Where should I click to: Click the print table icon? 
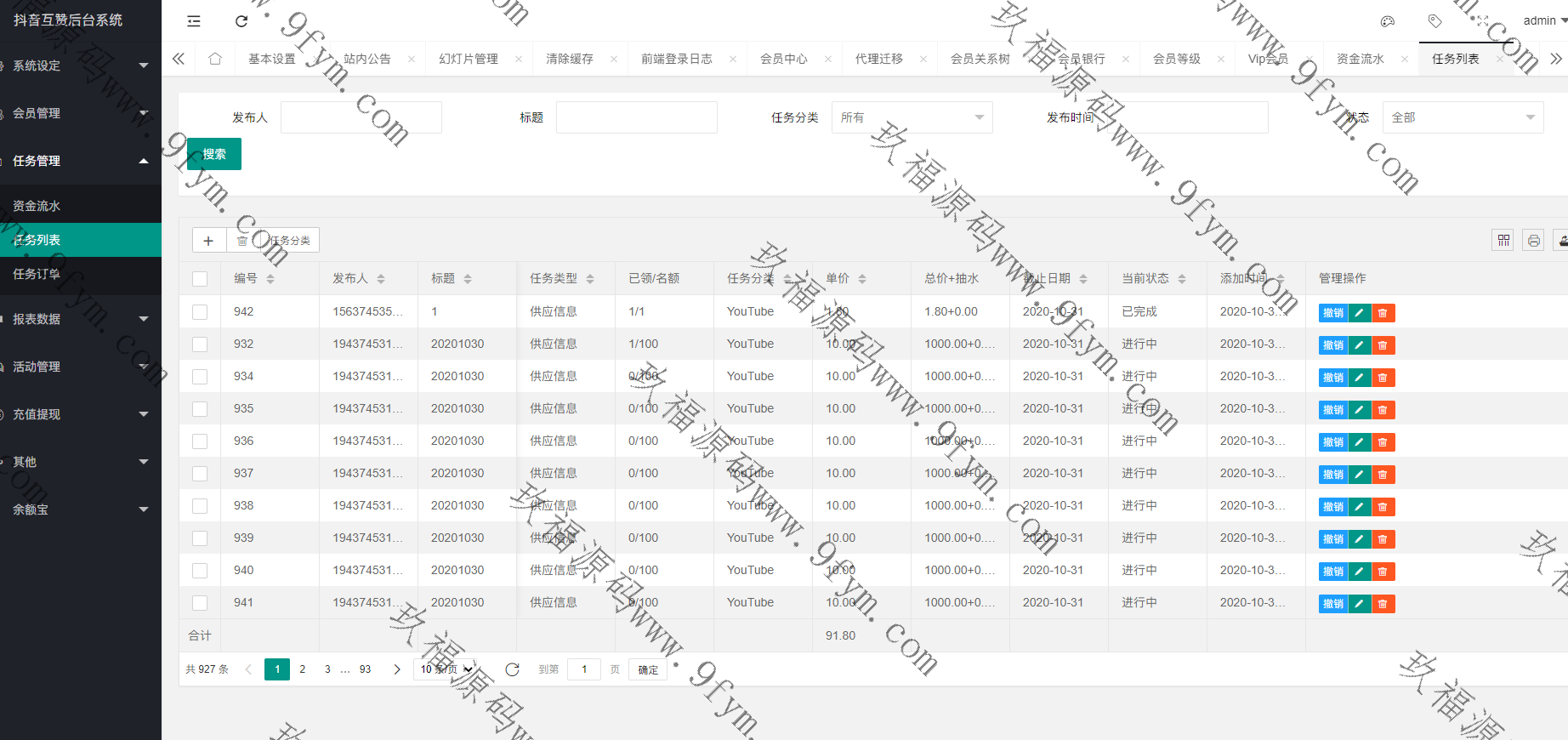[1533, 241]
